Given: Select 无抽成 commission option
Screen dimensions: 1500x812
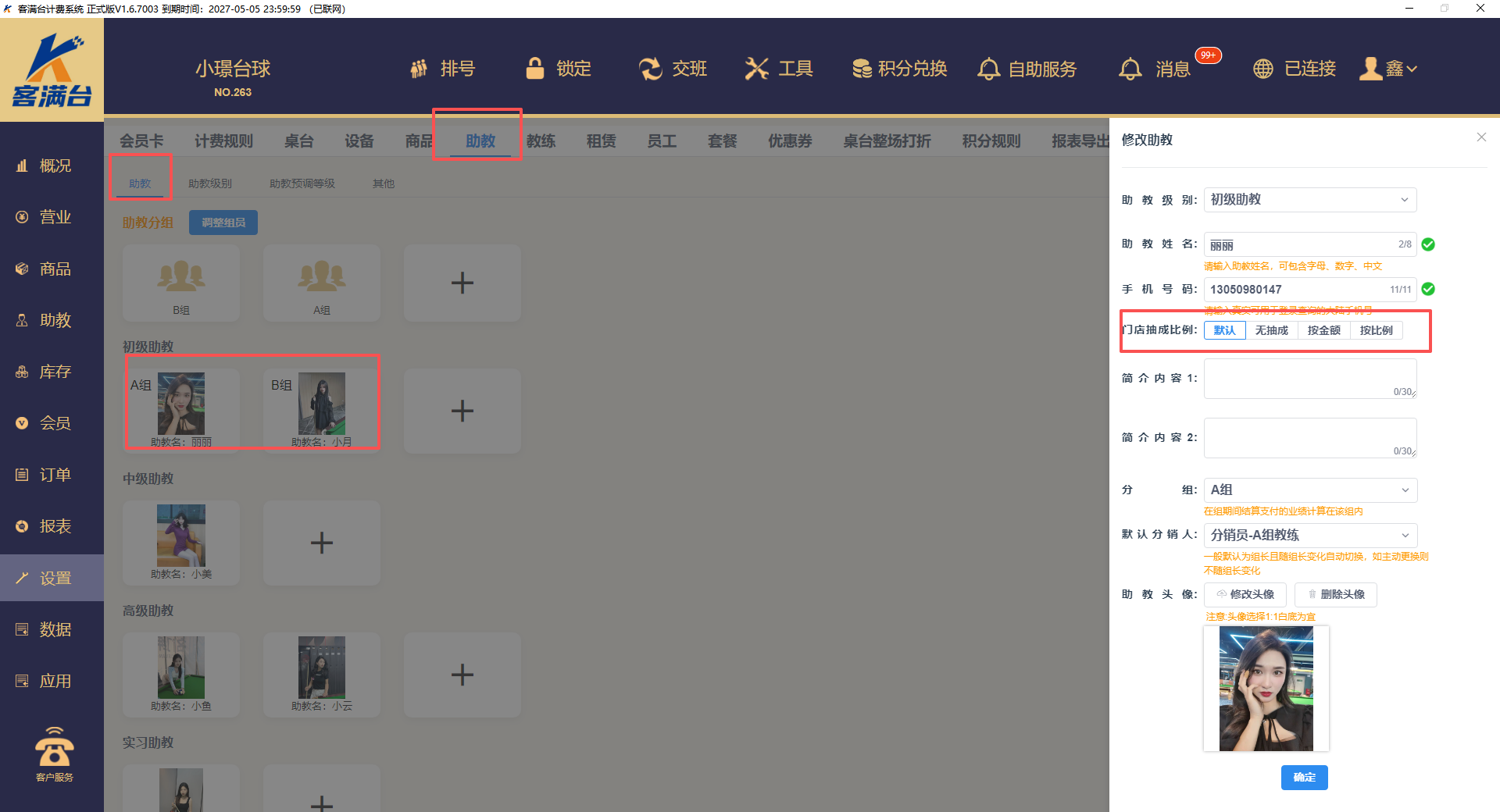Looking at the screenshot, I should pyautogui.click(x=1271, y=330).
